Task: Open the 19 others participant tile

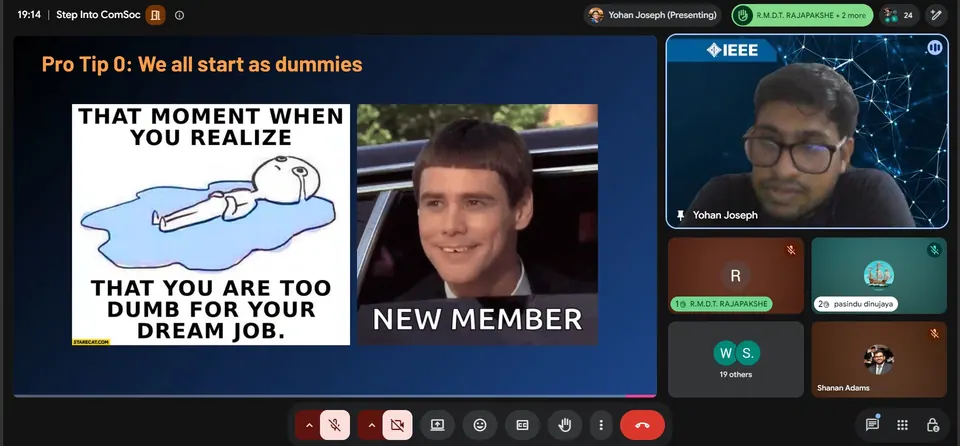Action: [735, 360]
